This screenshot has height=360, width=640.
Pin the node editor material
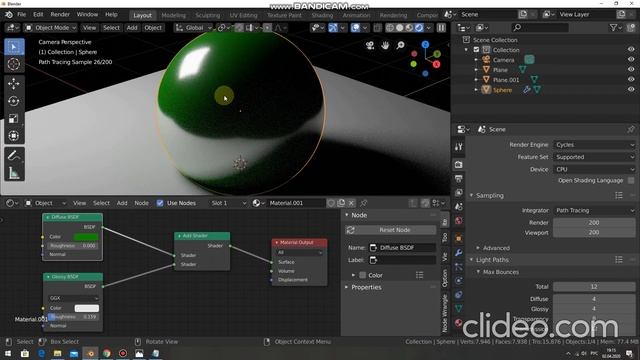pos(363,203)
